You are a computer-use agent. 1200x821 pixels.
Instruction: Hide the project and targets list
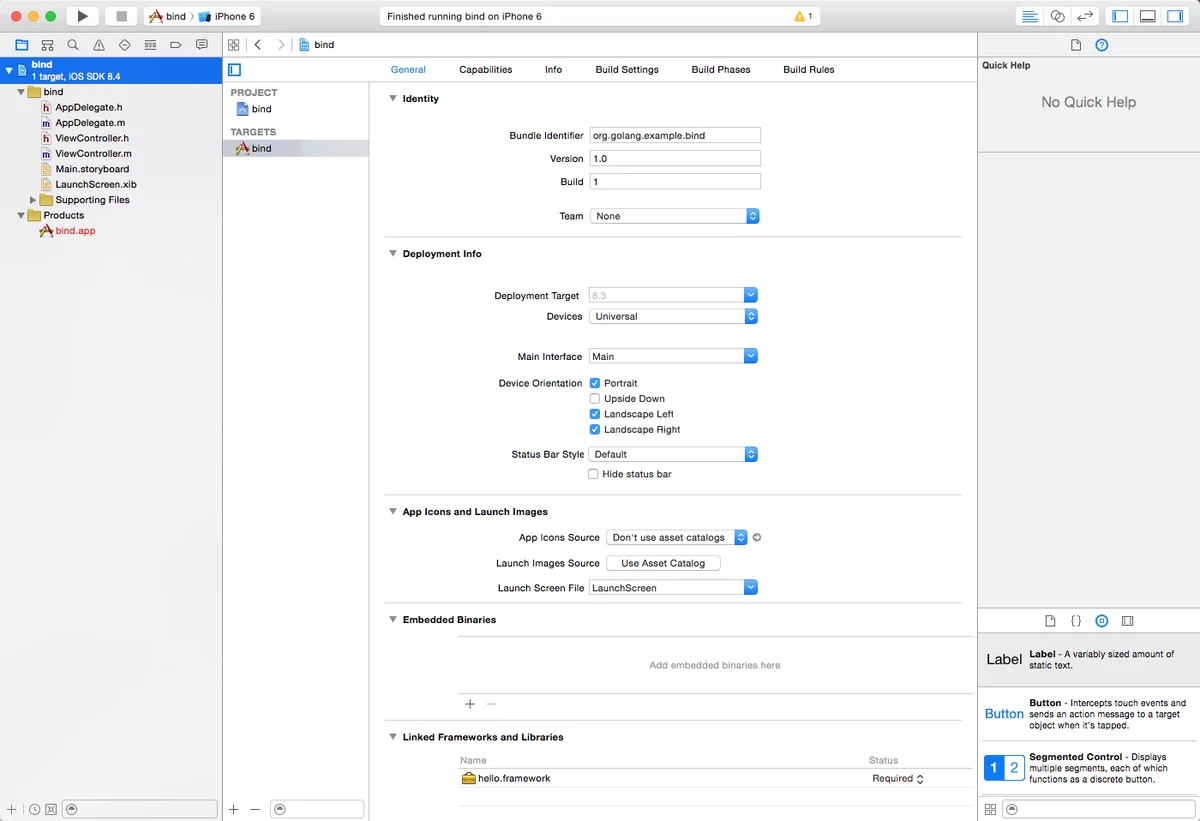click(235, 70)
